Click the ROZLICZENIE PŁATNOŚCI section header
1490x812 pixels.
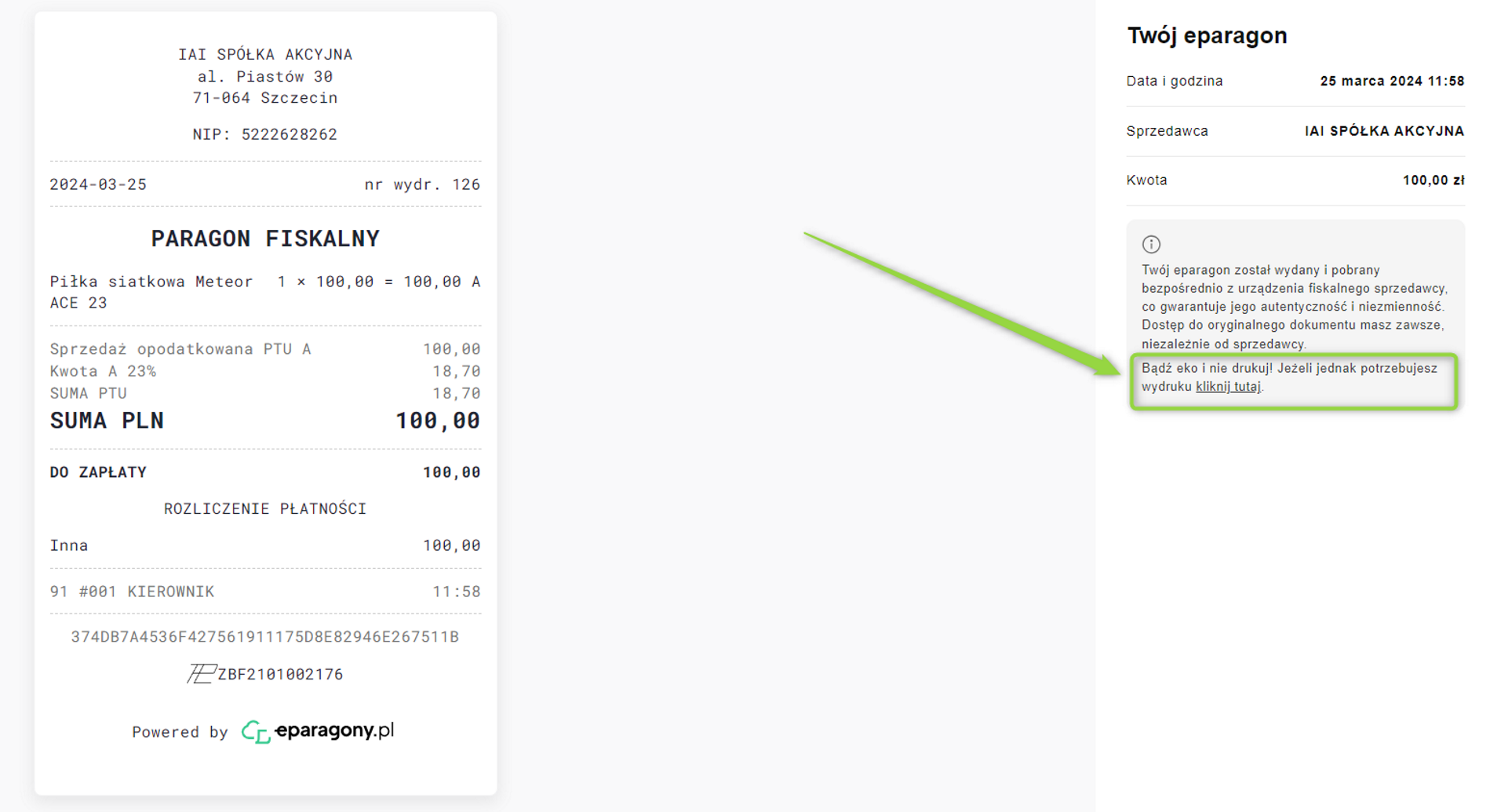(x=265, y=508)
